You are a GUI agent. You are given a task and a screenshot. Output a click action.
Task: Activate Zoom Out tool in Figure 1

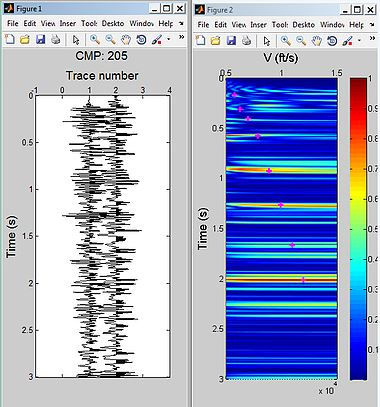tap(110, 40)
